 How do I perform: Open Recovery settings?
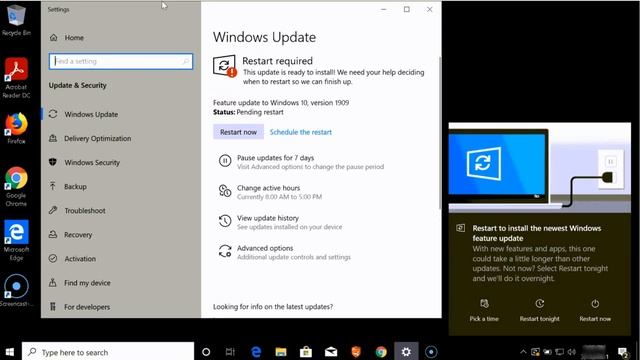[71, 235]
